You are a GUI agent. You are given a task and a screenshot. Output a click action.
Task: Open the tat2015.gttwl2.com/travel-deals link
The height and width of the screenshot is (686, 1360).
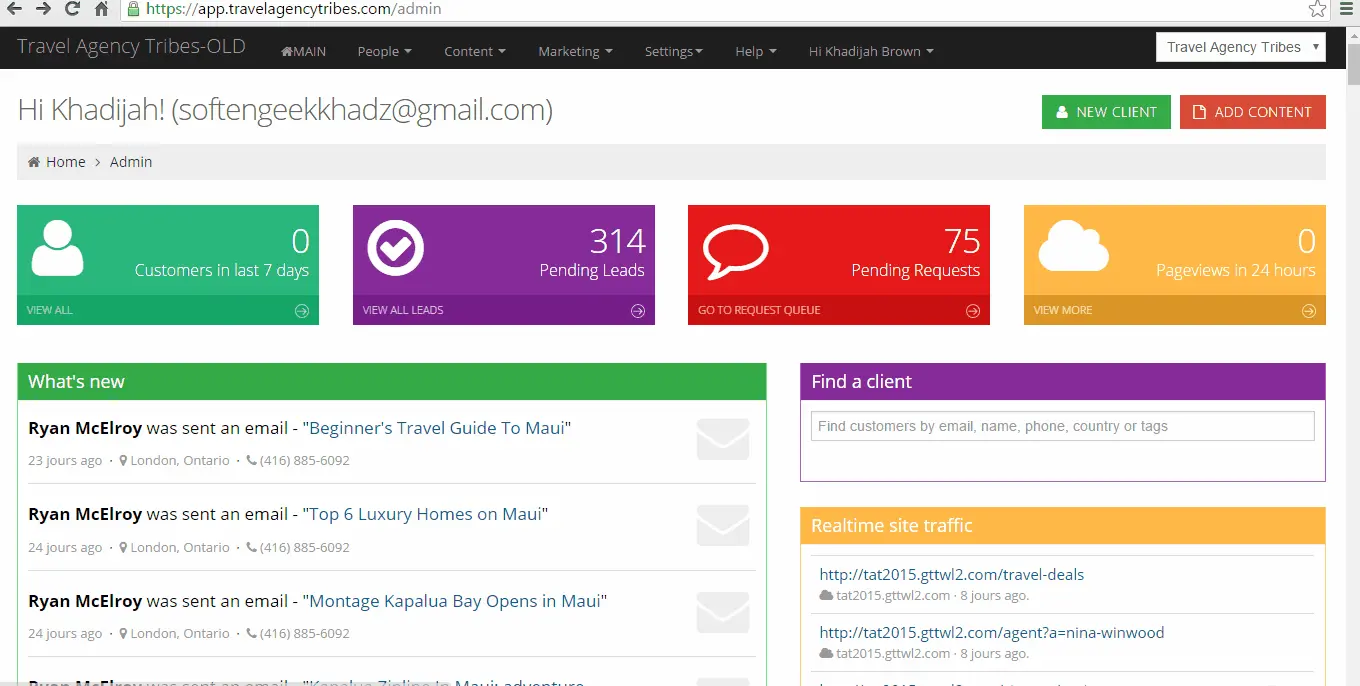click(951, 575)
